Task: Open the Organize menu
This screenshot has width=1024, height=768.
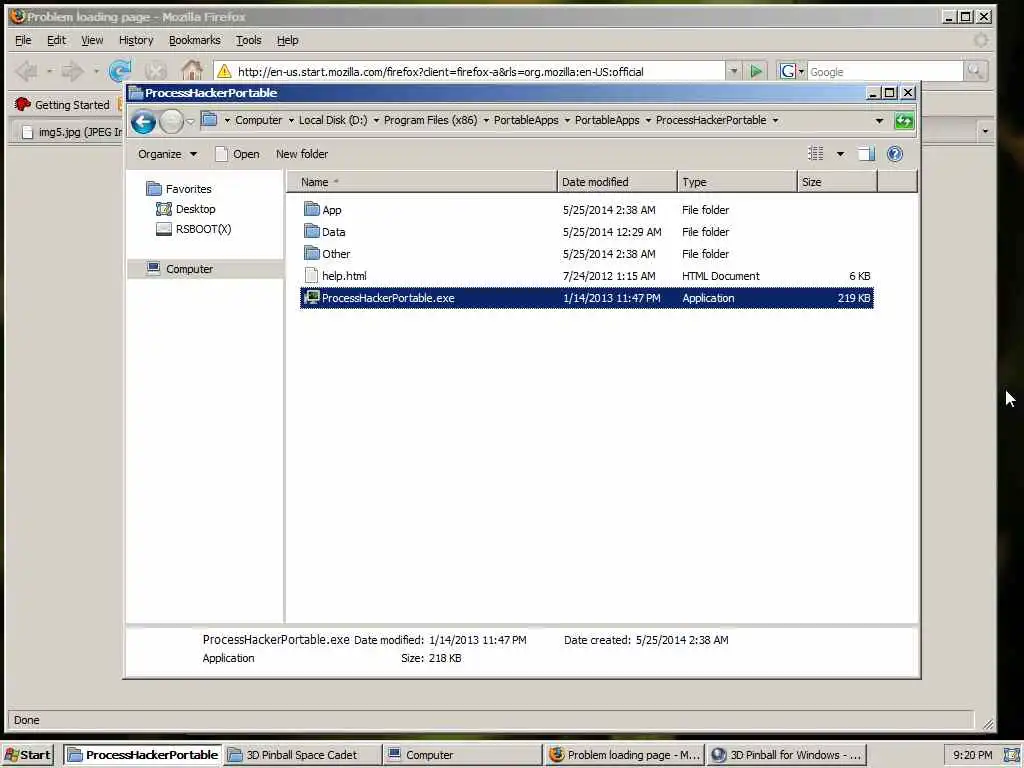Action: pos(167,154)
